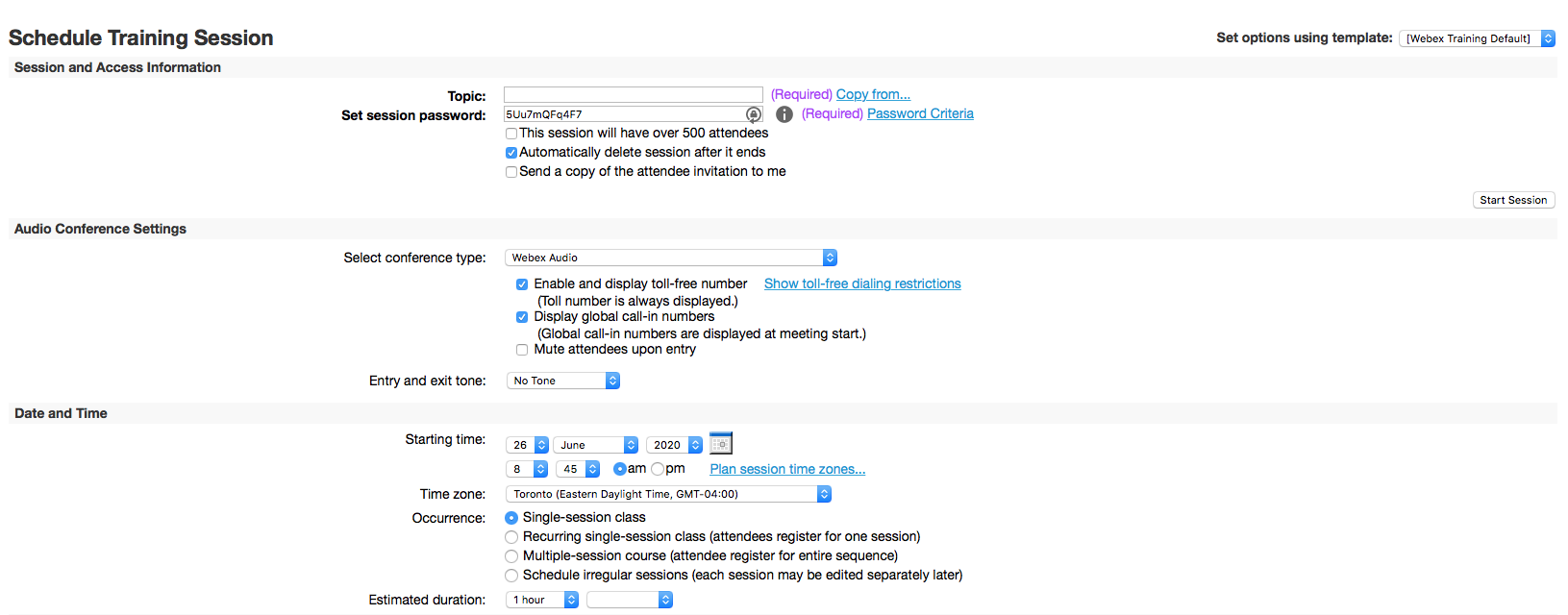Screen dimensions: 1568x615
Task: Enable 'Mute attendees upon entry'
Action: click(x=522, y=350)
